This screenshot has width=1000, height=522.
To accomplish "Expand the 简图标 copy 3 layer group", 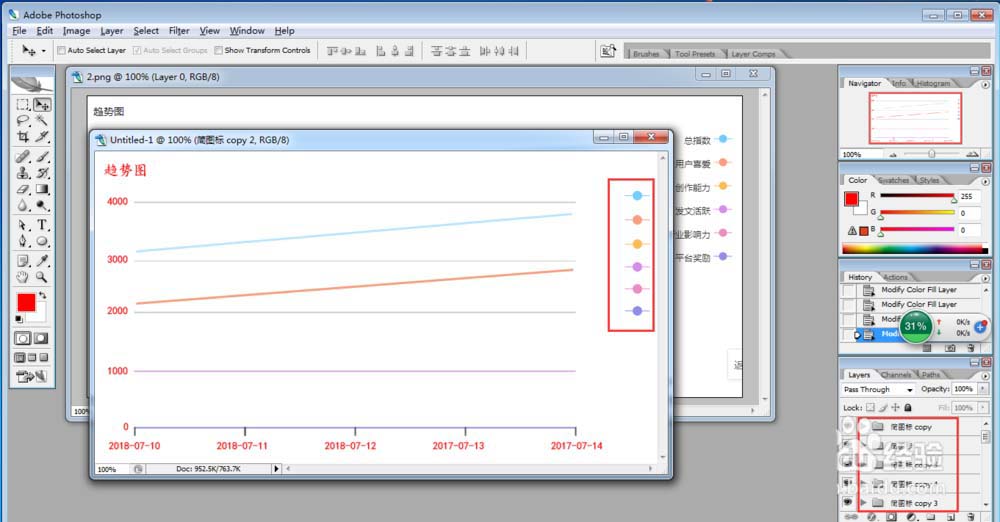I will 862,503.
